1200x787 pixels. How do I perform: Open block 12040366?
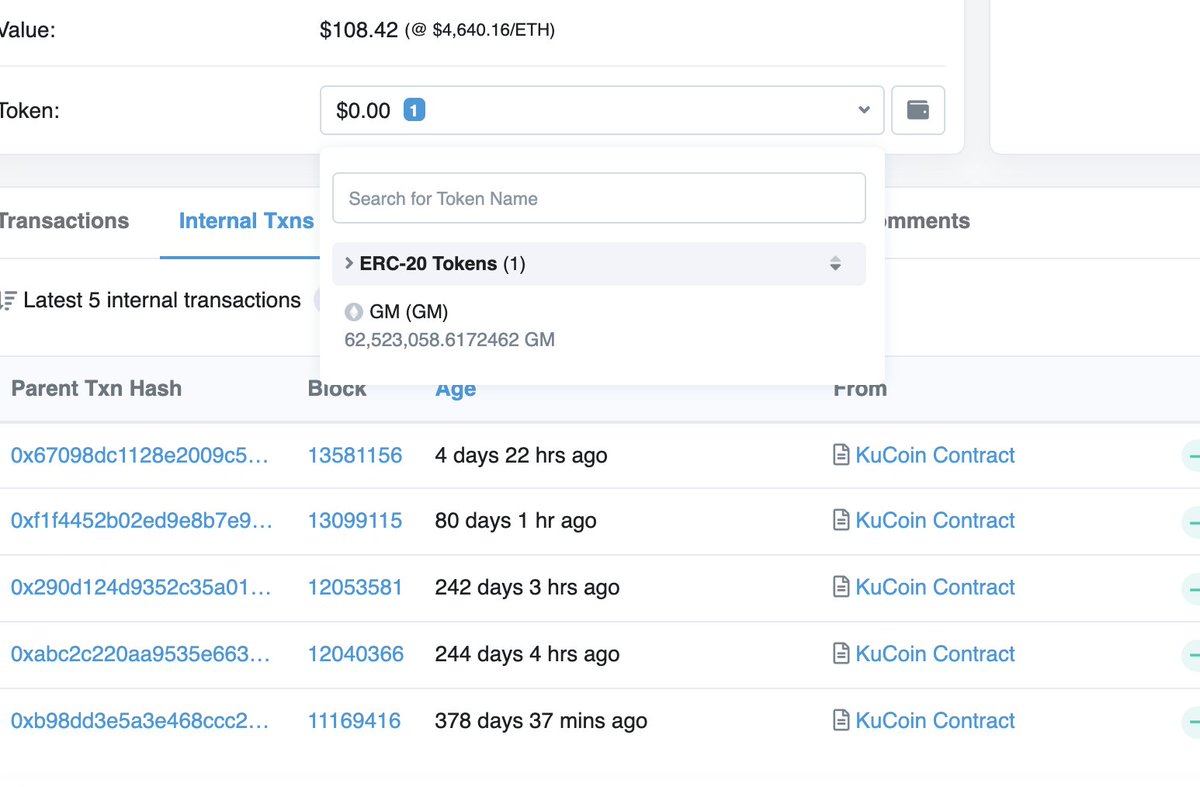pyautogui.click(x=356, y=654)
